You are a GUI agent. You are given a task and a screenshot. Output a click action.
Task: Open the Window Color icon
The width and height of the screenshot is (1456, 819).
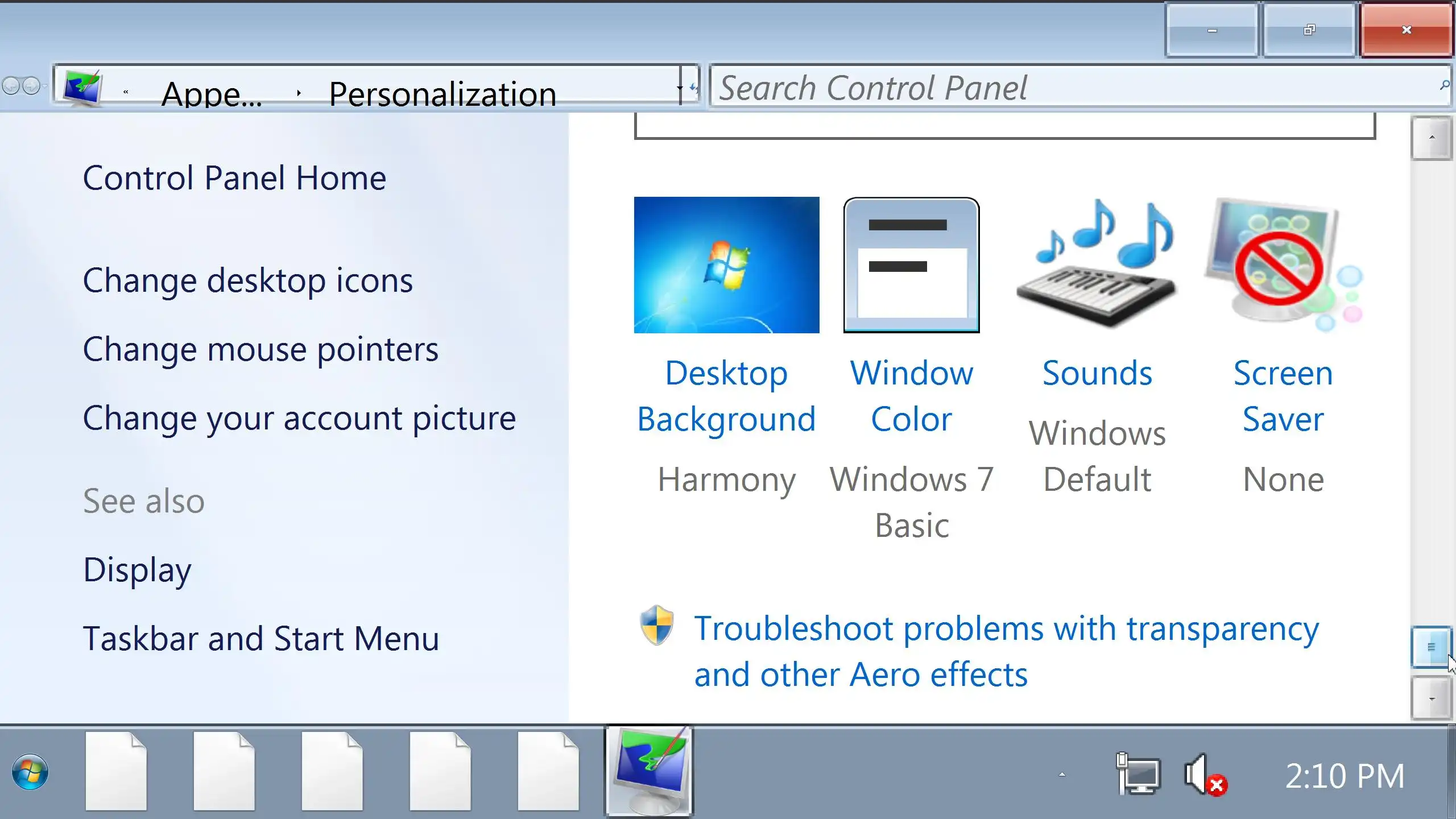click(x=911, y=265)
